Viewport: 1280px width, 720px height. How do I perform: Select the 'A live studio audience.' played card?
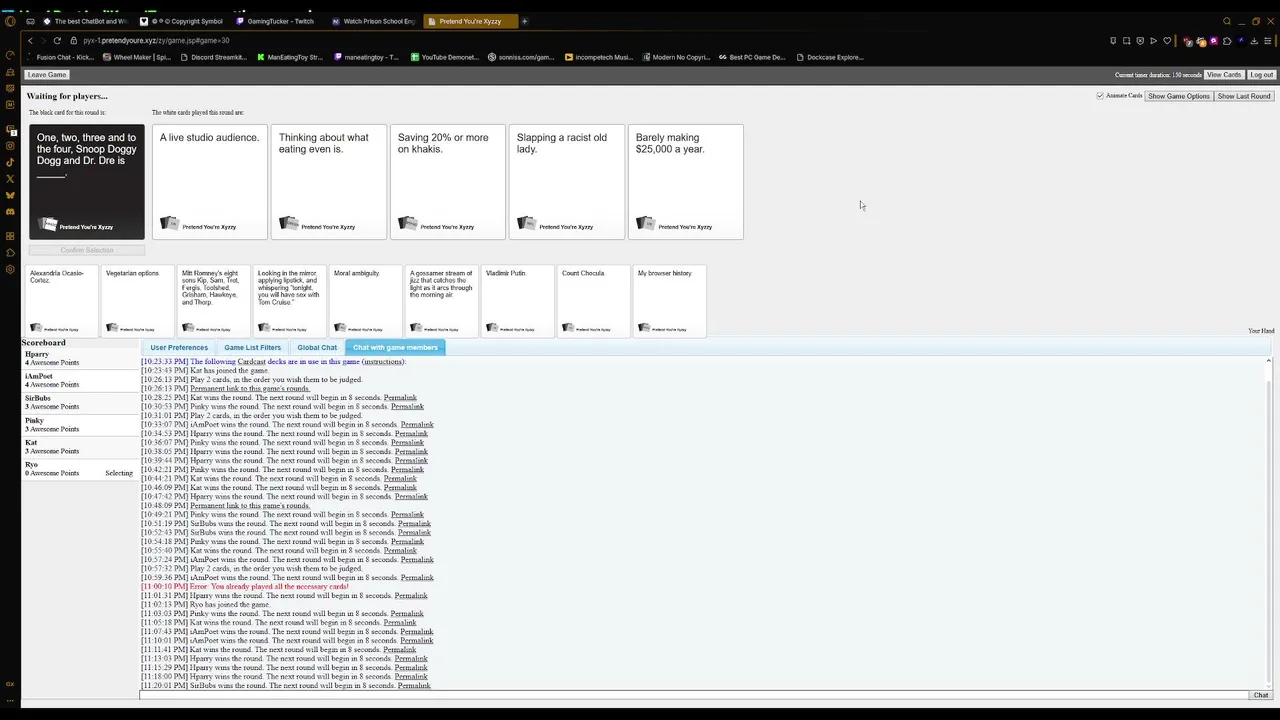[209, 182]
